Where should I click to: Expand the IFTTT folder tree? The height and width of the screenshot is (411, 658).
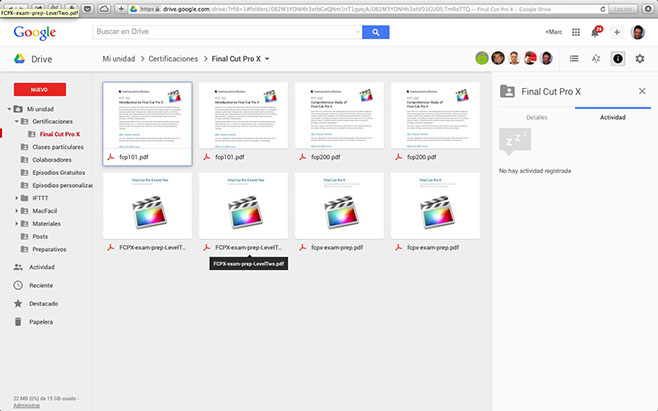[16, 198]
